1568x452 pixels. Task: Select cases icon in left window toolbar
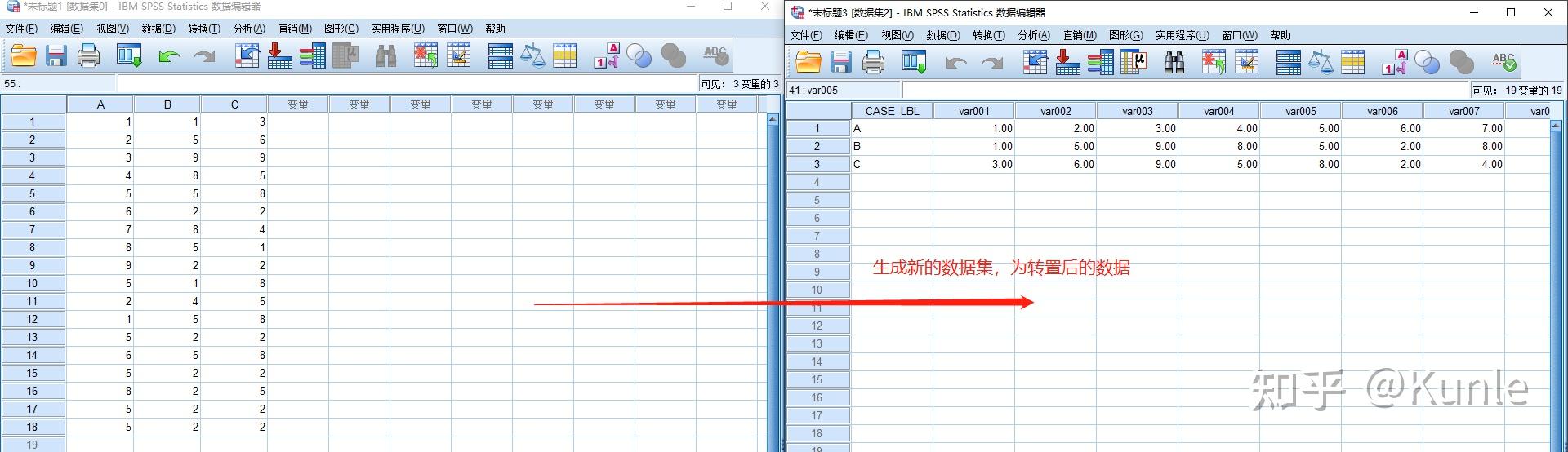(x=565, y=55)
